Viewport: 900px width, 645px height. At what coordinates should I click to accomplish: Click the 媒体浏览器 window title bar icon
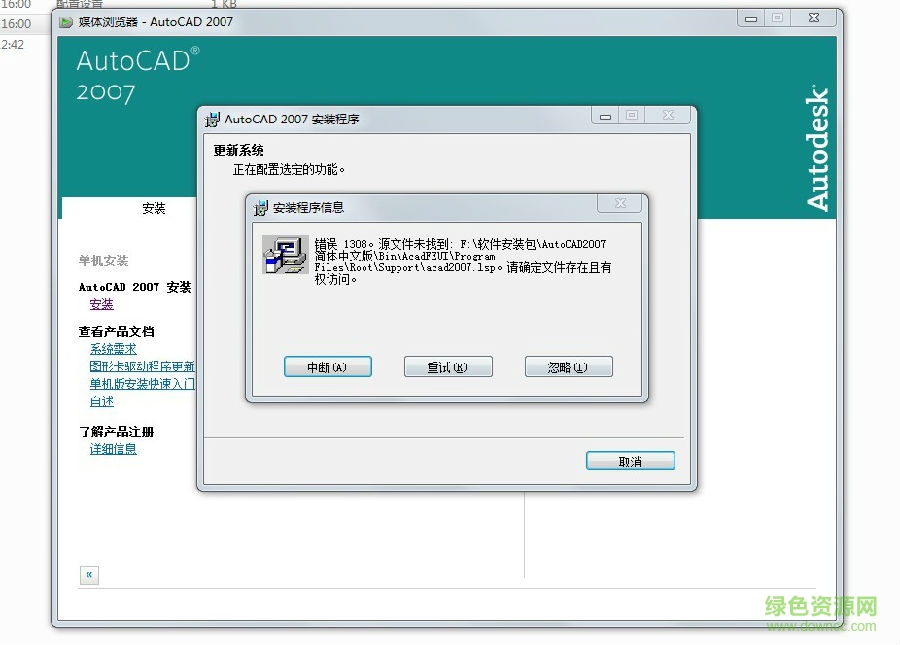tap(64, 20)
